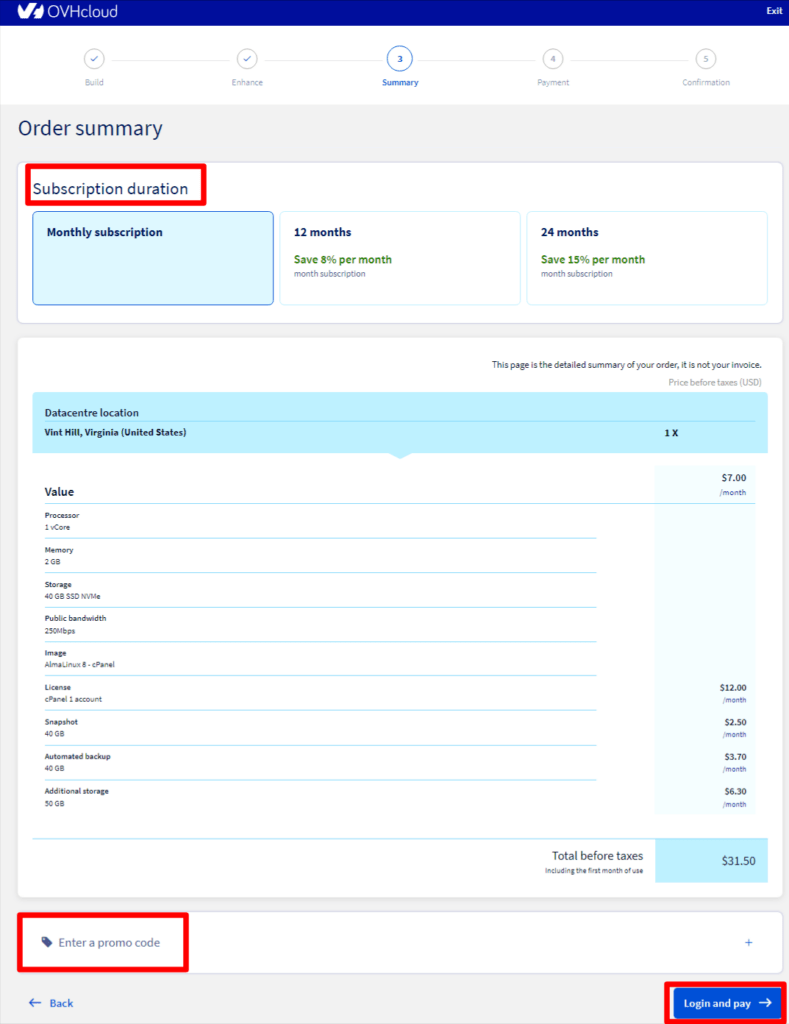The height and width of the screenshot is (1024, 789).
Task: Click the 'Processor' row label
Action: point(61,515)
